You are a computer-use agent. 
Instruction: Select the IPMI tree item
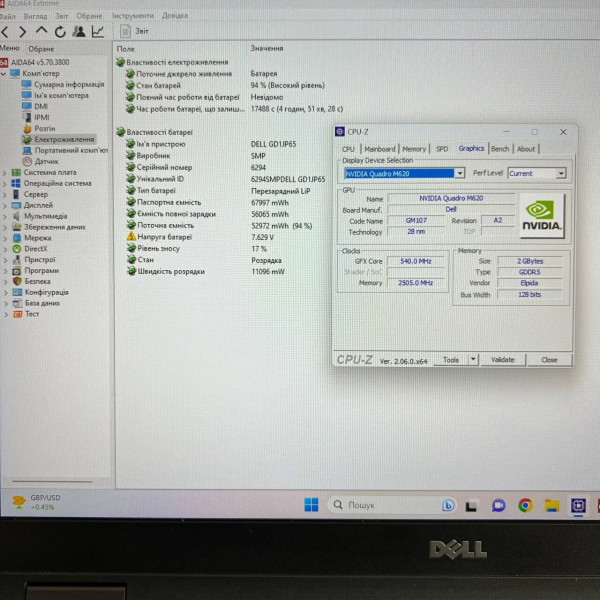point(36,117)
